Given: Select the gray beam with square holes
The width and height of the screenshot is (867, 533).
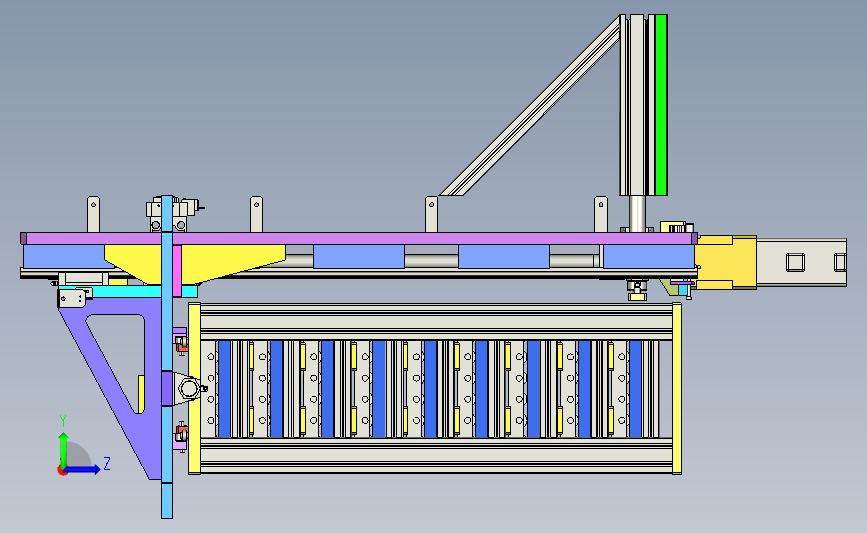Looking at the screenshot, I should (801, 263).
